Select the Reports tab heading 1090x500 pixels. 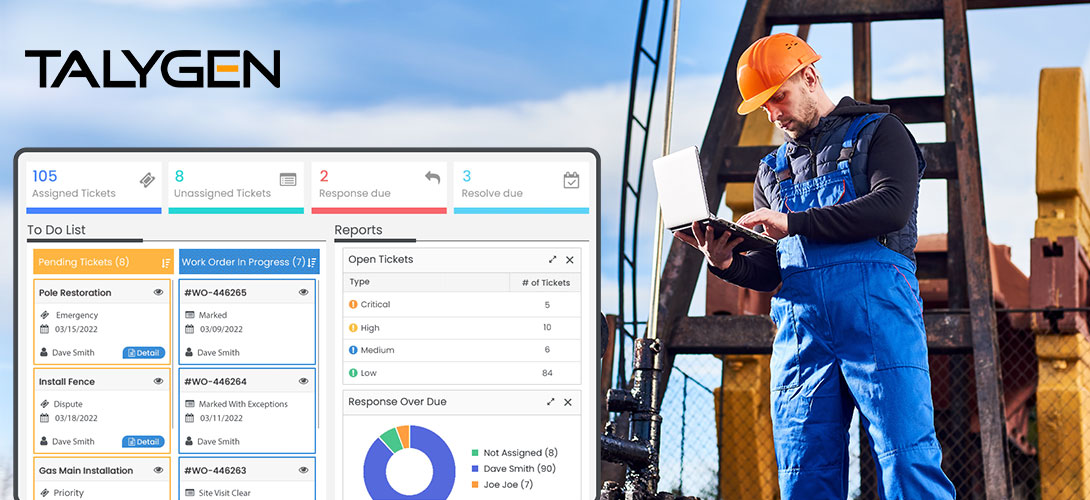(358, 230)
